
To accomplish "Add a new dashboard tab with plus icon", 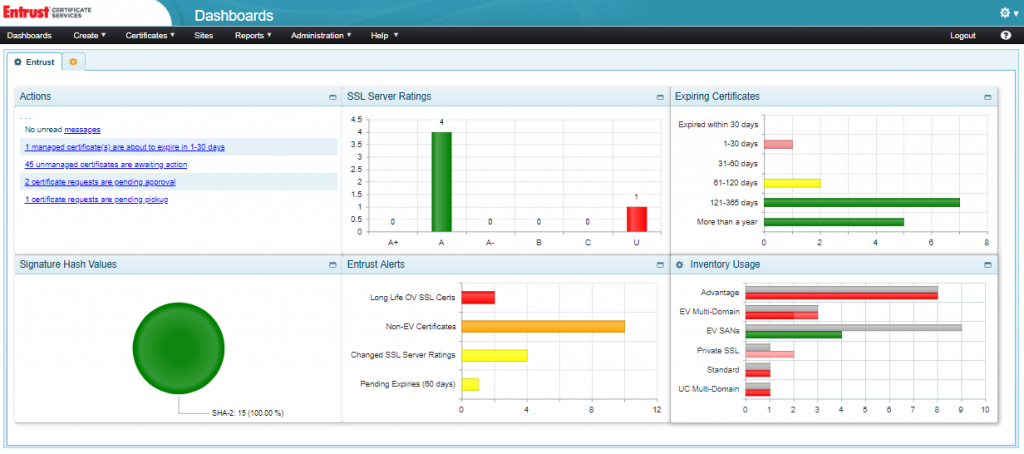I will pyautogui.click(x=73, y=62).
